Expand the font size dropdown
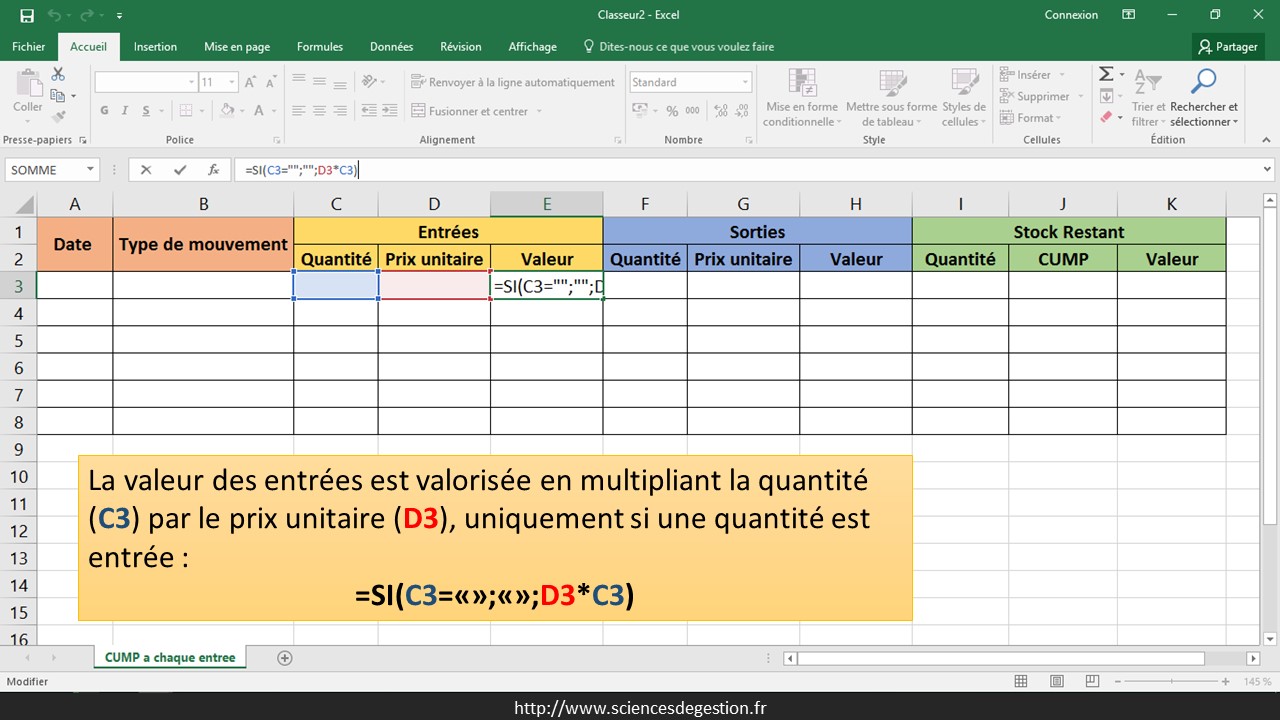This screenshot has height=720, width=1280. [x=233, y=82]
